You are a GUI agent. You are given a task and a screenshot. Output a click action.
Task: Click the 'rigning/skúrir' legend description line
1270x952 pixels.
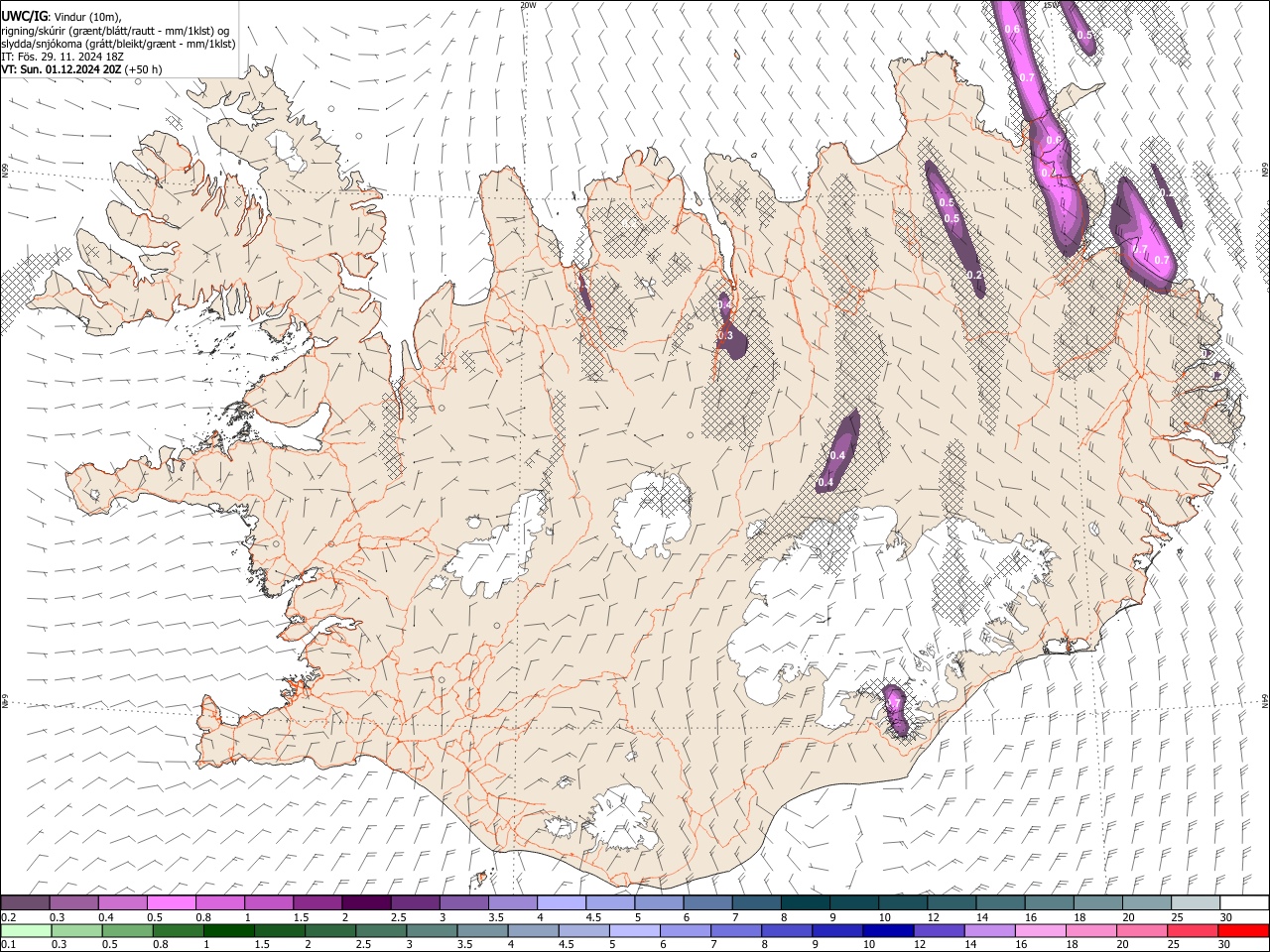click(115, 31)
